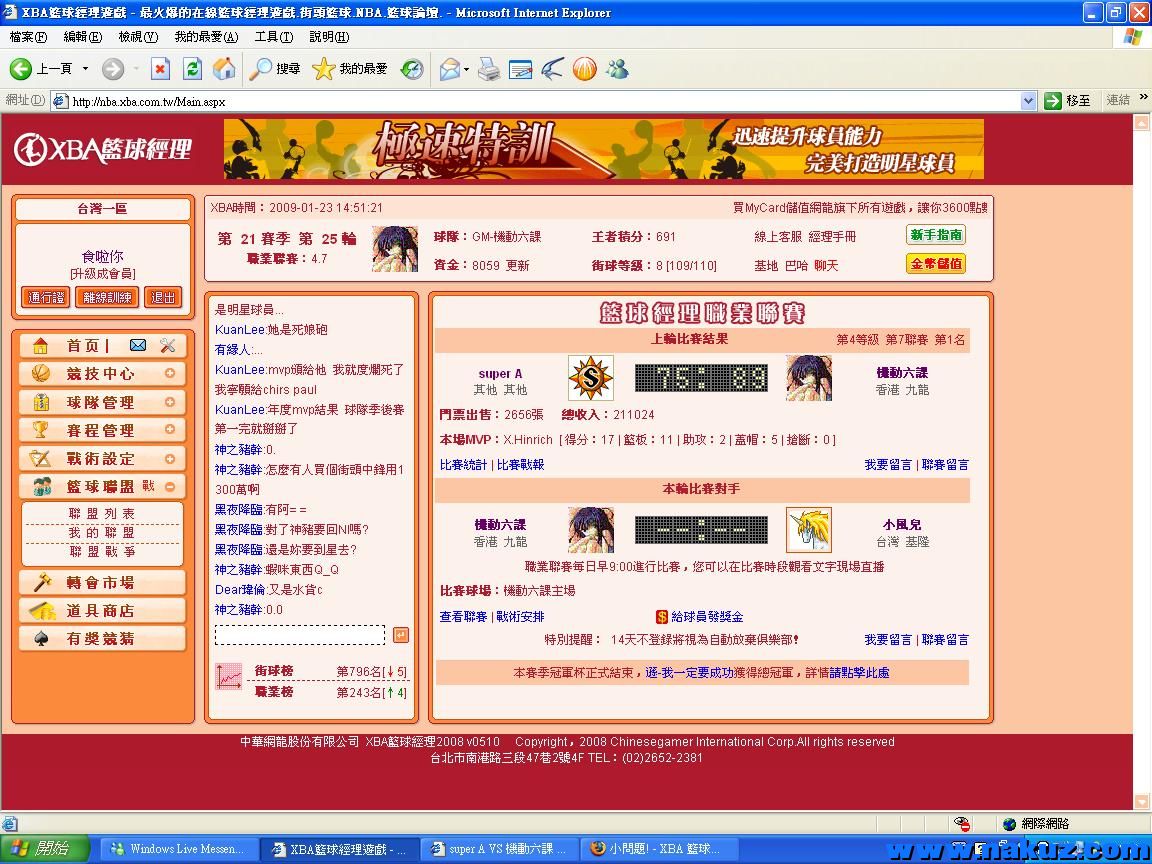The height and width of the screenshot is (864, 1152).
Task: Open the address bar dropdown arrow
Action: tap(1029, 101)
